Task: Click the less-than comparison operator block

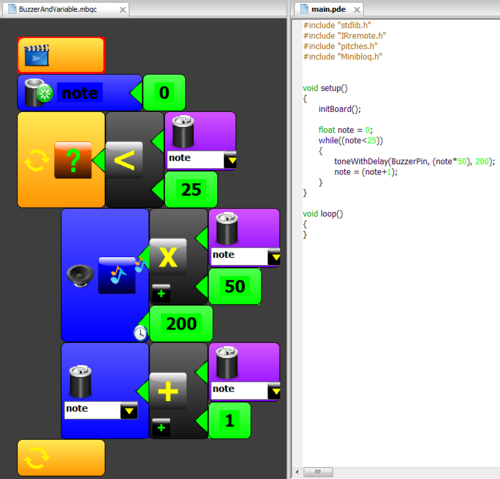Action: [x=124, y=160]
